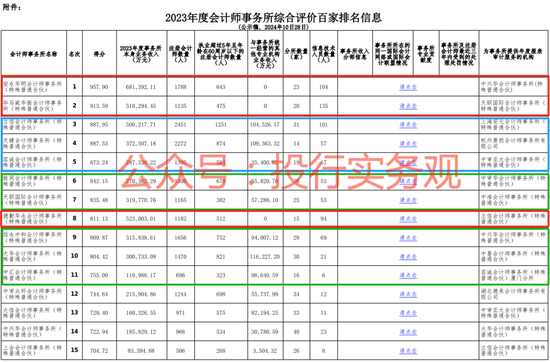
Task: Select revenue value 500,217.71
Action: (x=141, y=125)
